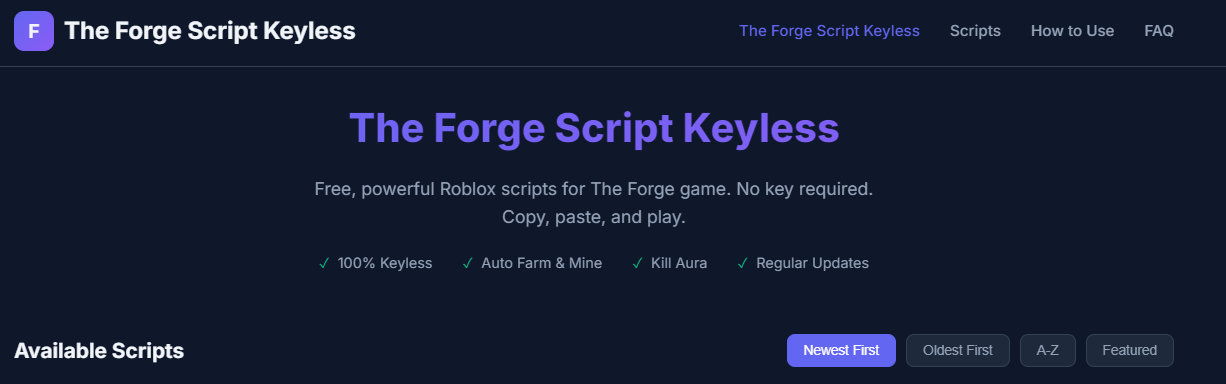Screen dimensions: 1226x384
Task: Select the A-Z sort option
Action: (x=1048, y=350)
